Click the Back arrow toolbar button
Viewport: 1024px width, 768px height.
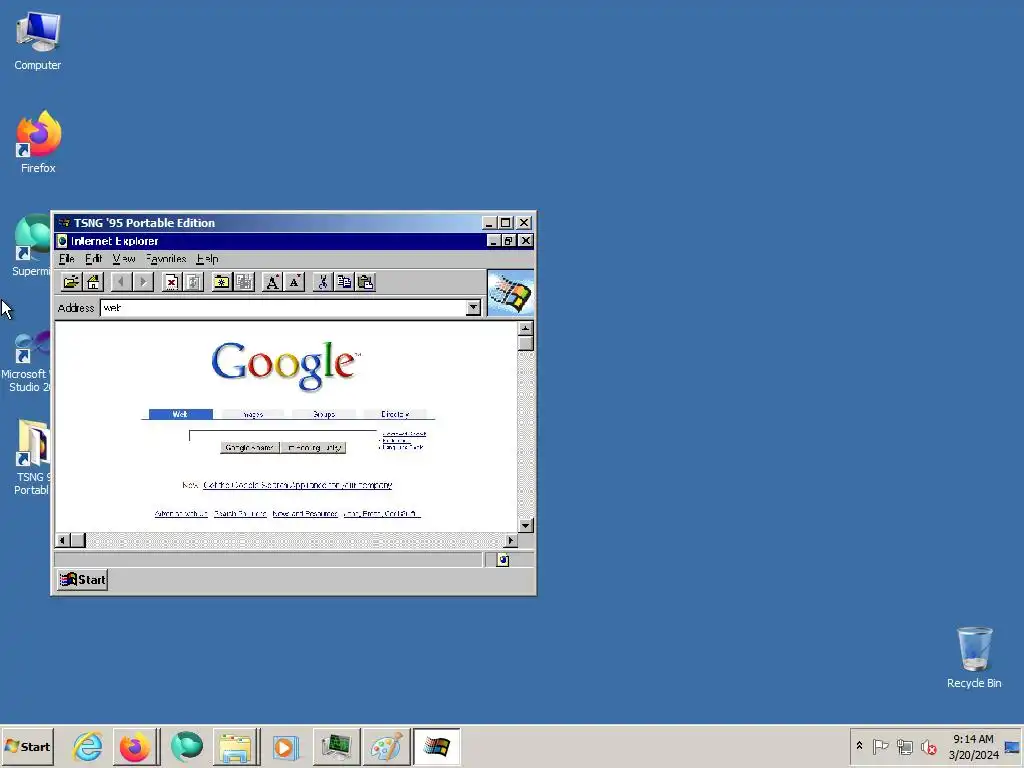coord(121,282)
